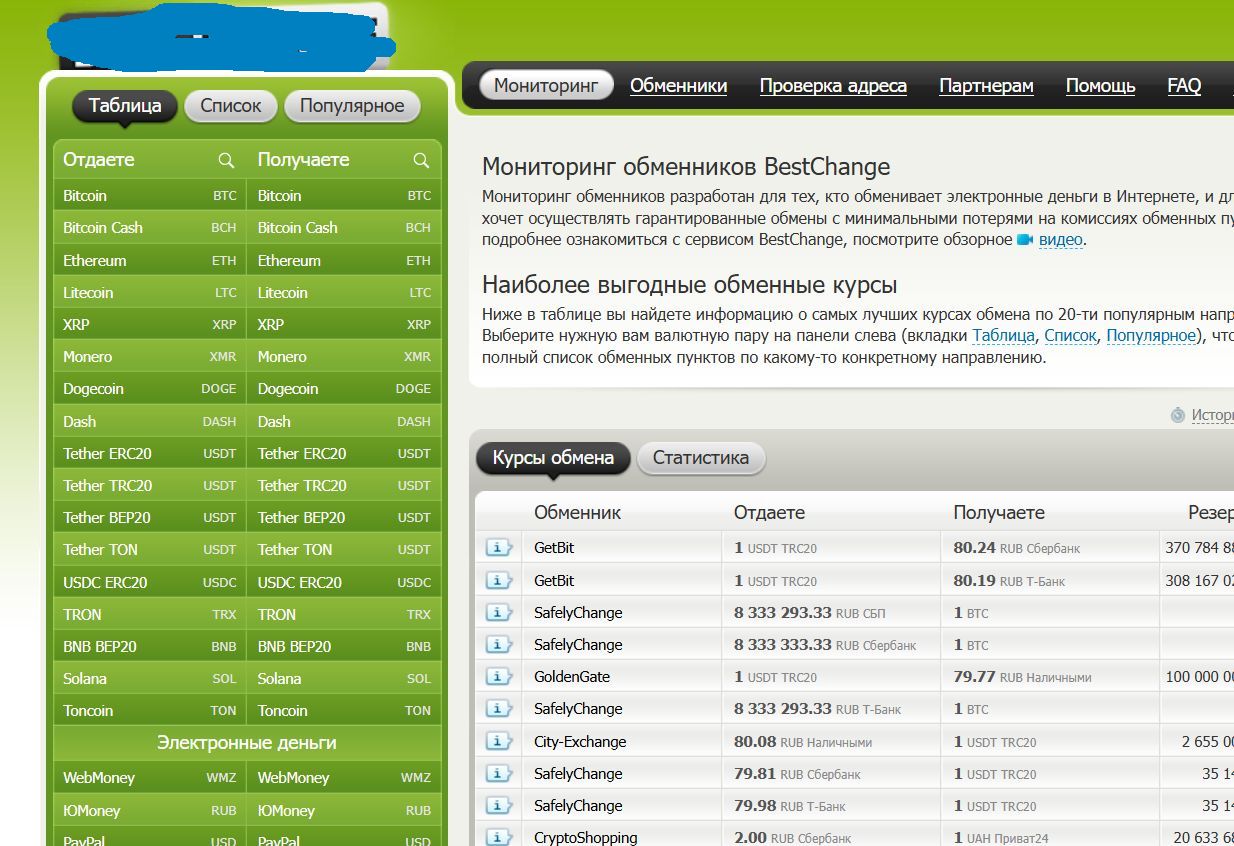Open info icon for GetBit 80.24 RUB Сбербанк row
The height and width of the screenshot is (846, 1234).
[498, 548]
